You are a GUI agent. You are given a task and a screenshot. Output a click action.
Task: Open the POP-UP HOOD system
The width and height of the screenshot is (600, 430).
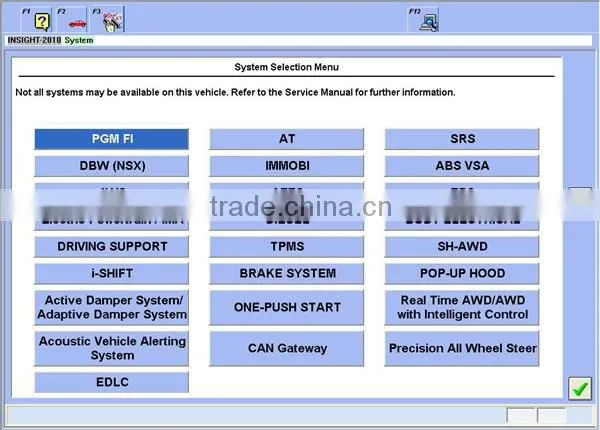point(462,274)
